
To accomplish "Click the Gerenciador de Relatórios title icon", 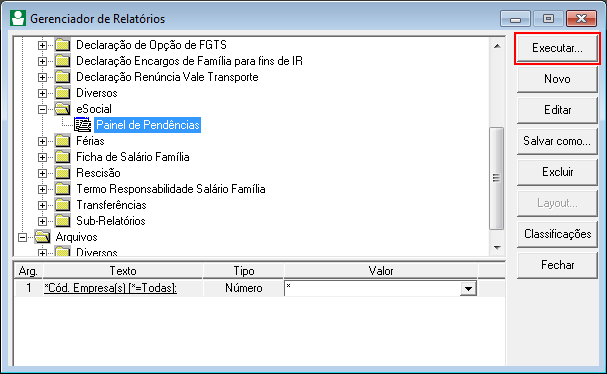I will 18,18.
